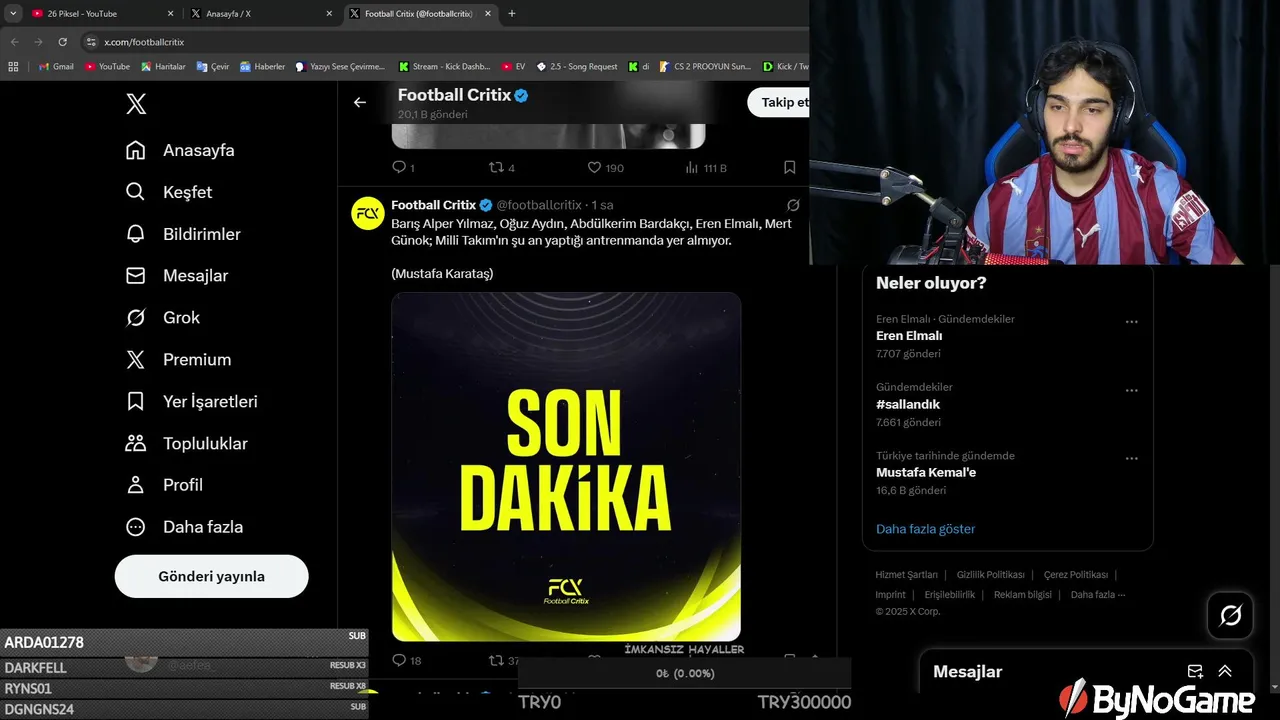The image size is (1280, 720).
Task: Open Erişilebilirlik footer link
Action: pos(949,595)
